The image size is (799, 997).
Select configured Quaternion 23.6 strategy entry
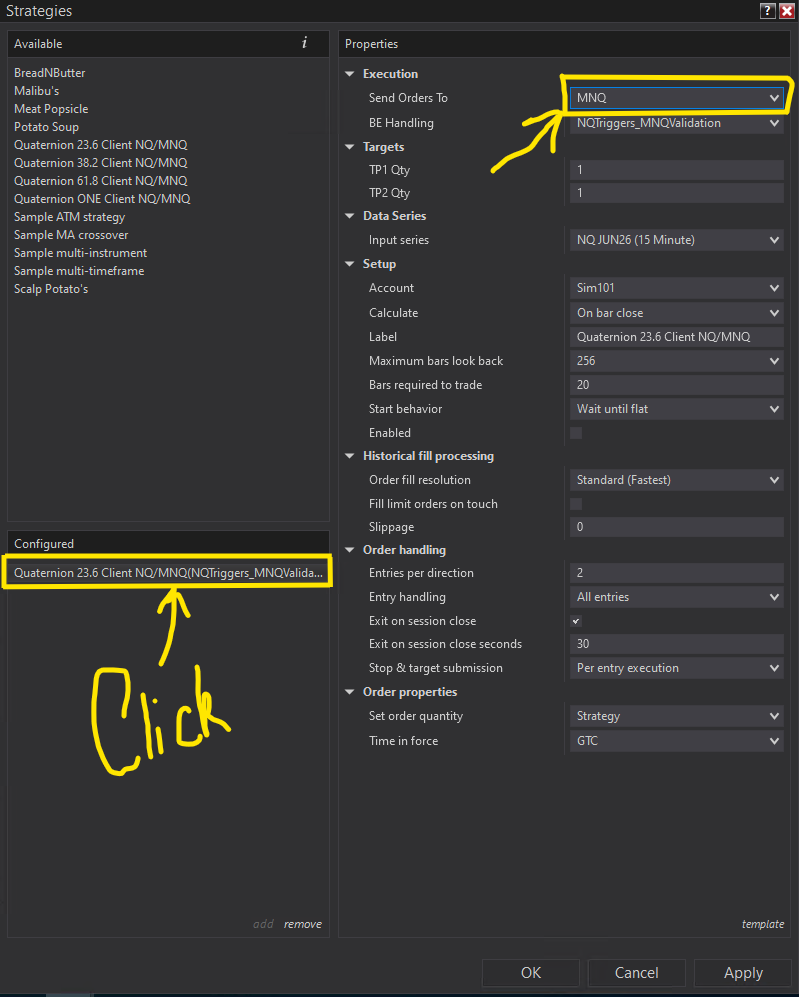[168, 573]
